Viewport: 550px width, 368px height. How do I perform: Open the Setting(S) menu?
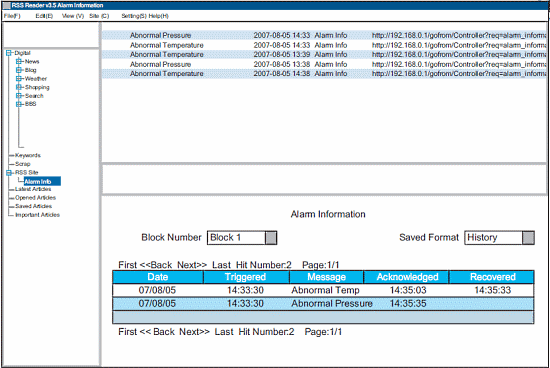[134, 16]
